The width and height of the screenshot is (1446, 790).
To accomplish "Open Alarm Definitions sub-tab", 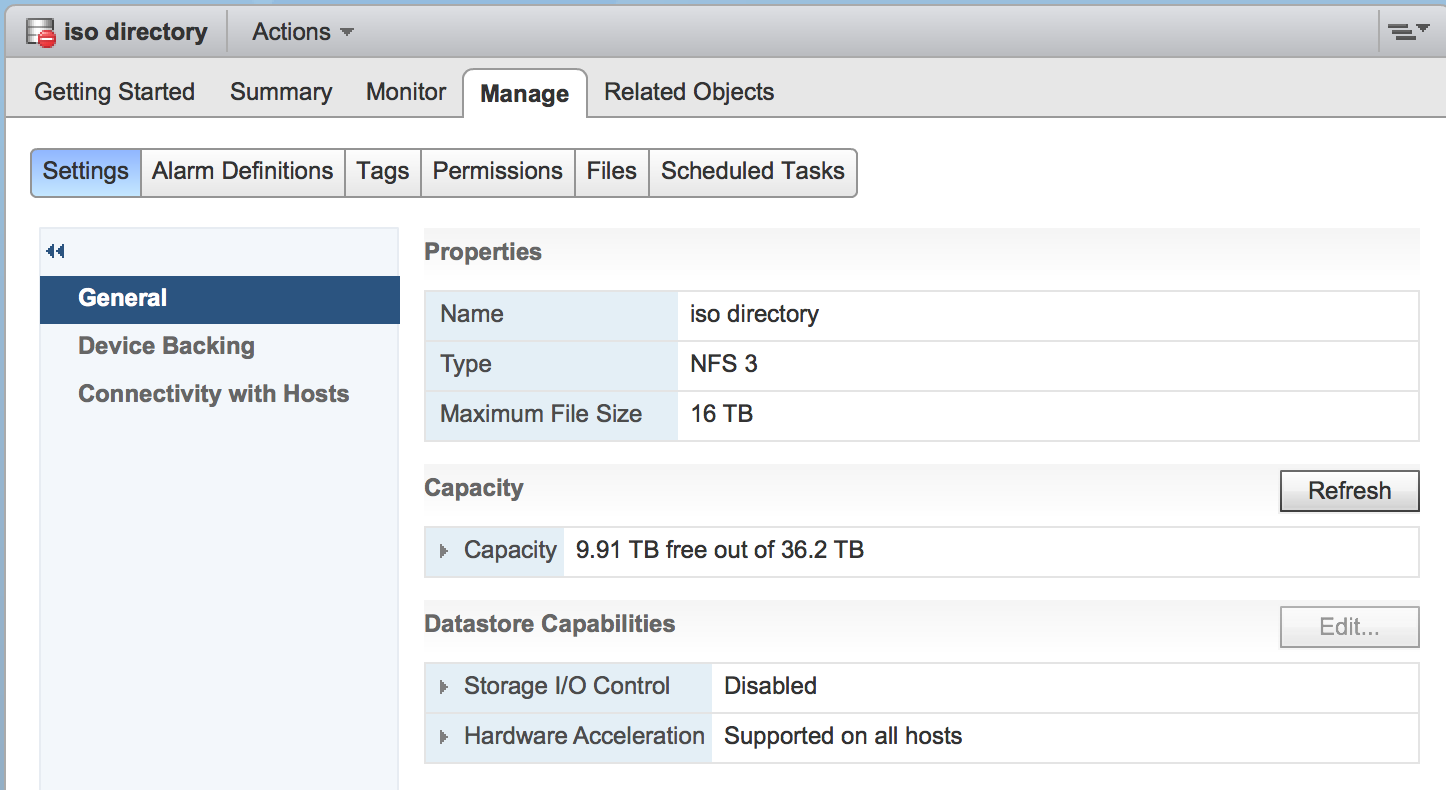I will pyautogui.click(x=243, y=171).
